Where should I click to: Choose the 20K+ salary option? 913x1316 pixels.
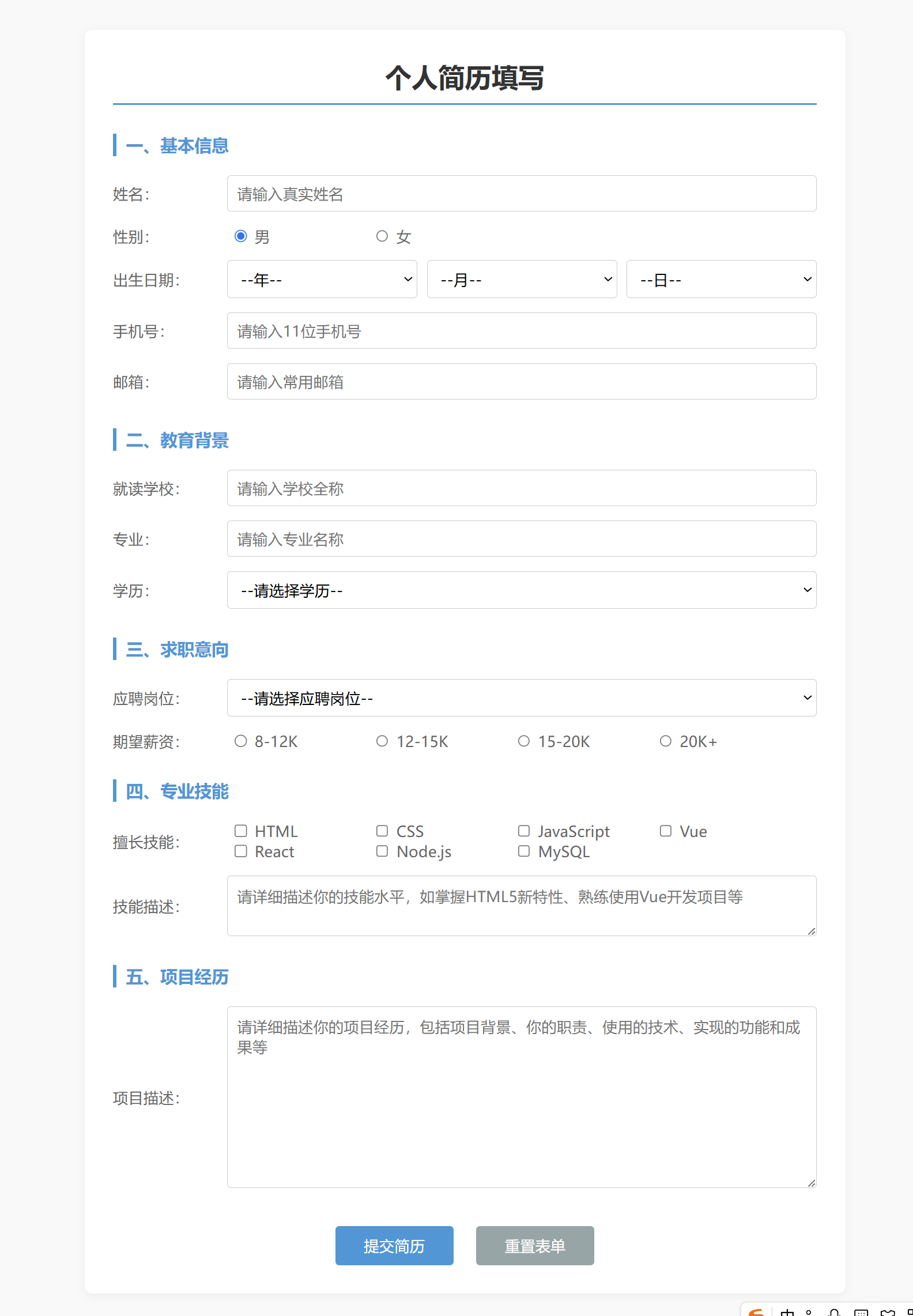point(666,741)
